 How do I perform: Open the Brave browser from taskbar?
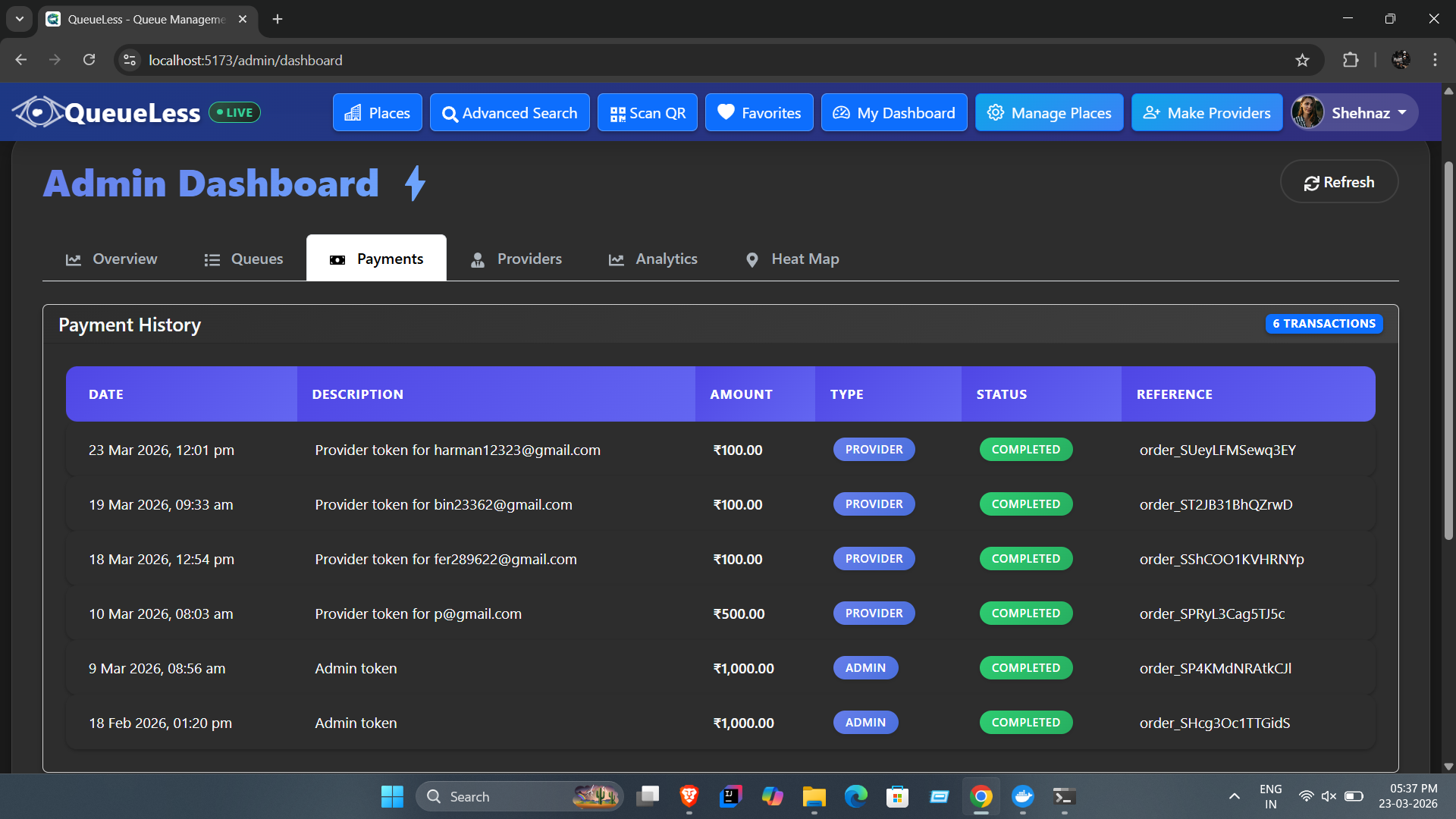pos(689,796)
